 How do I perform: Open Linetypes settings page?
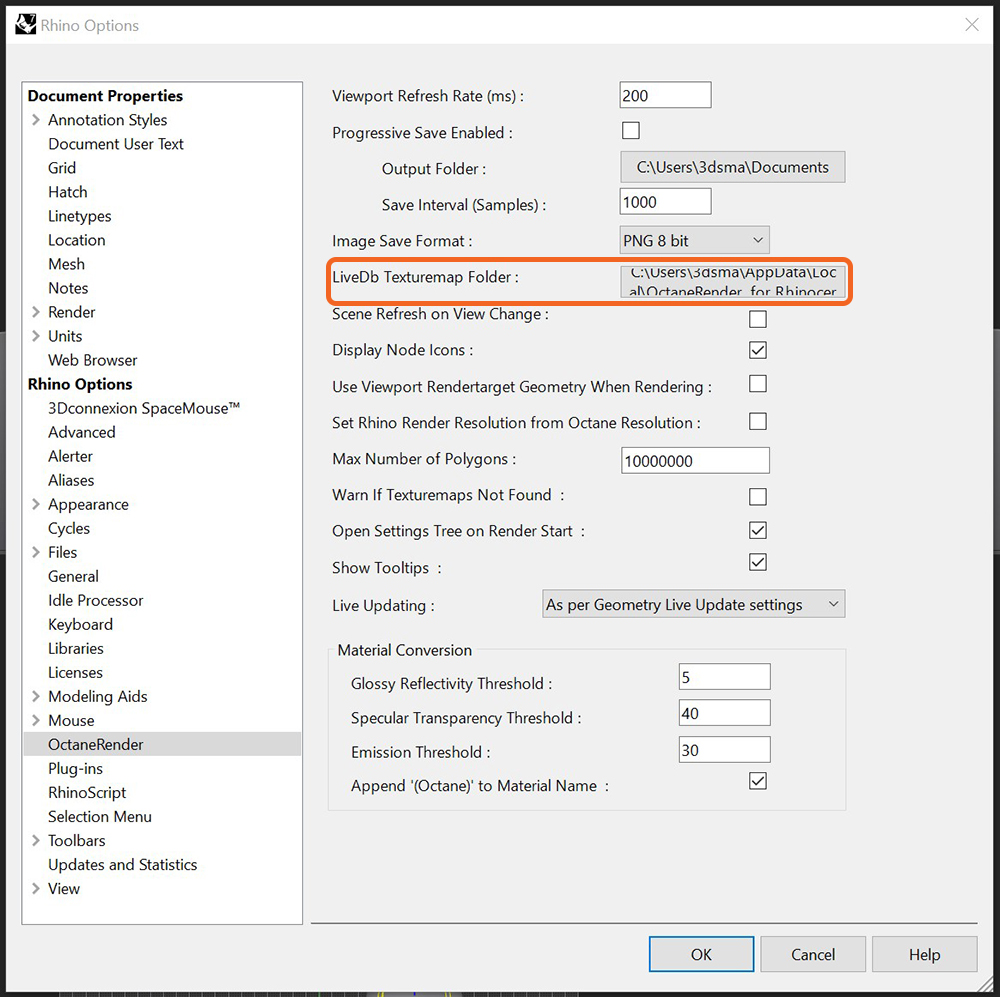[x=80, y=216]
